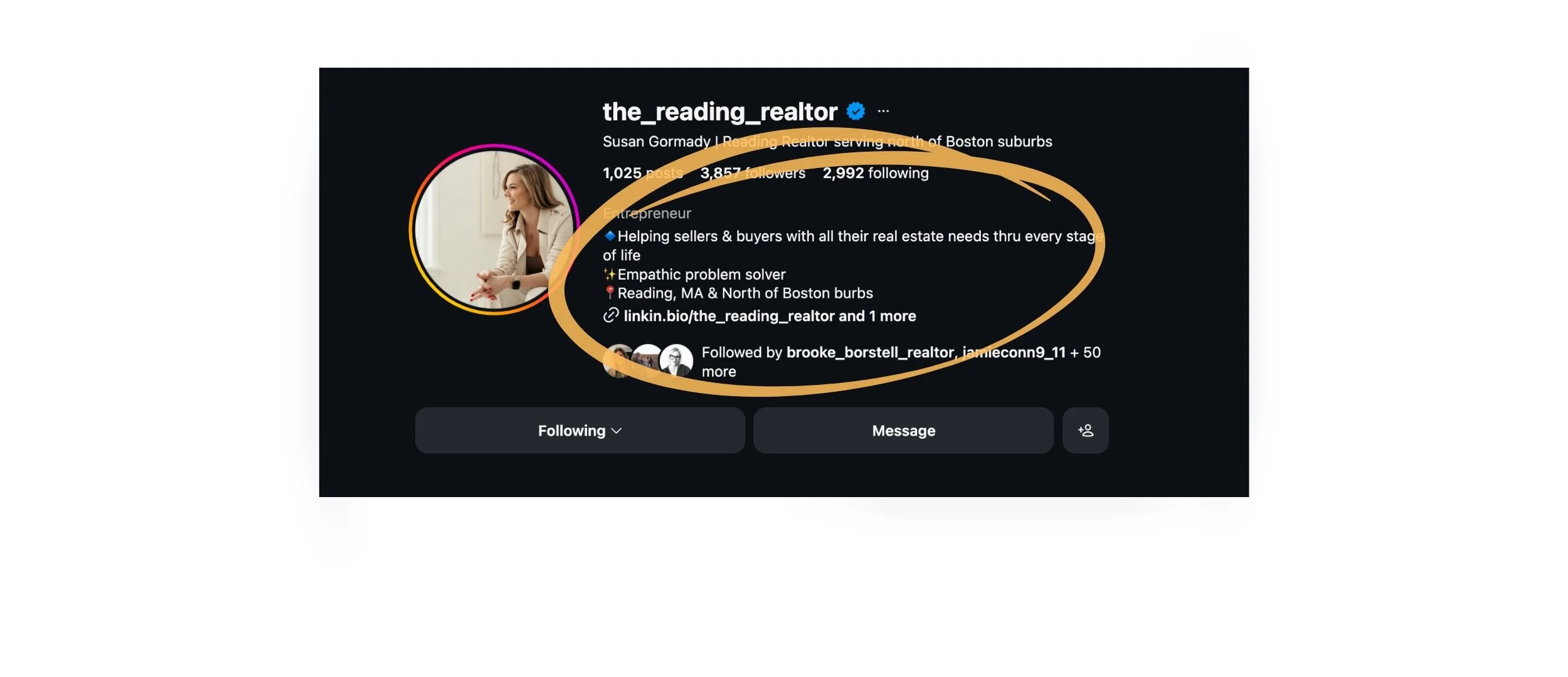Open jamieconn9_11's profile link
The width and height of the screenshot is (1568, 677).
[1014, 352]
